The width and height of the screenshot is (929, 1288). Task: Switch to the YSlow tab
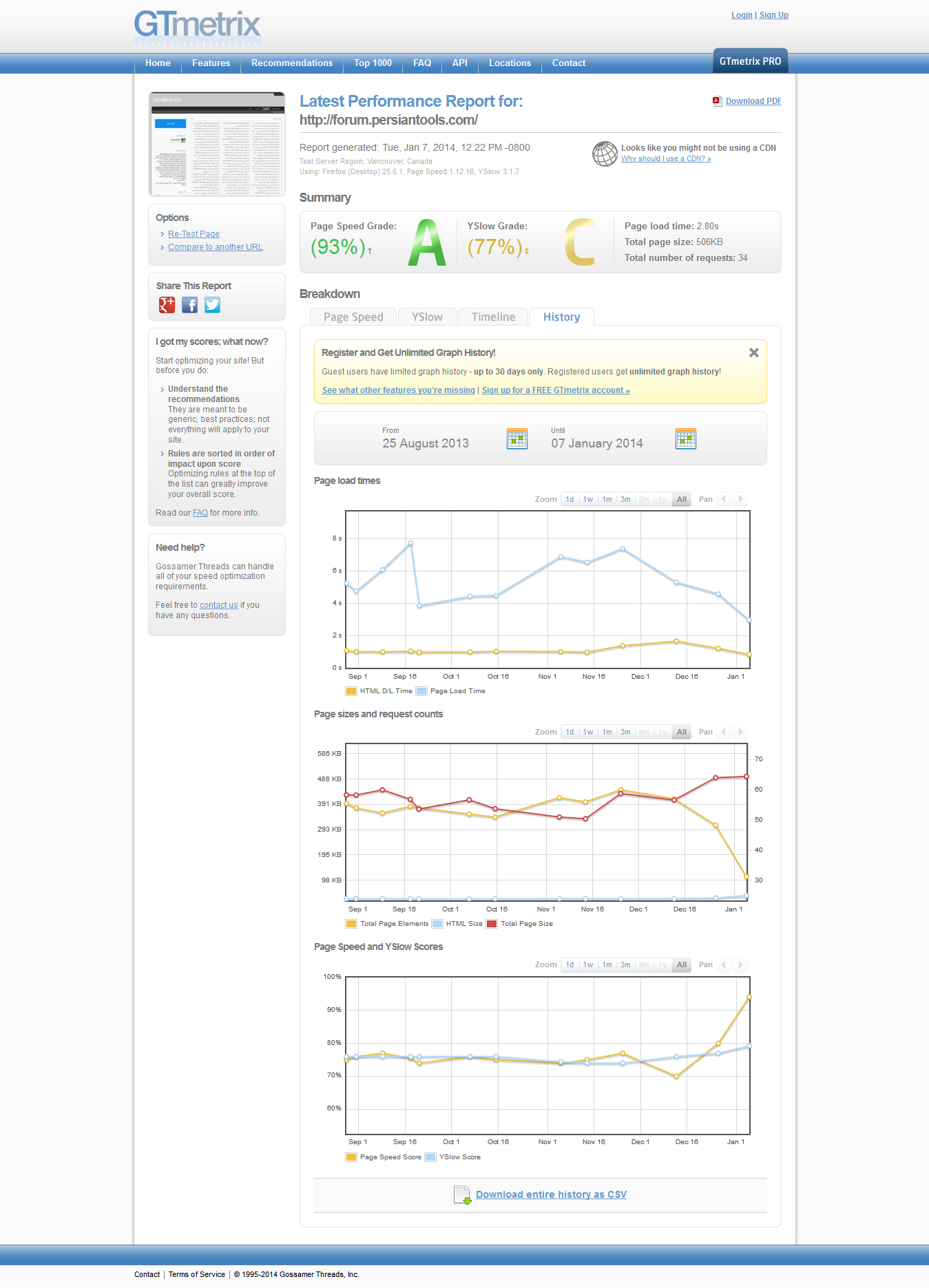click(x=427, y=317)
